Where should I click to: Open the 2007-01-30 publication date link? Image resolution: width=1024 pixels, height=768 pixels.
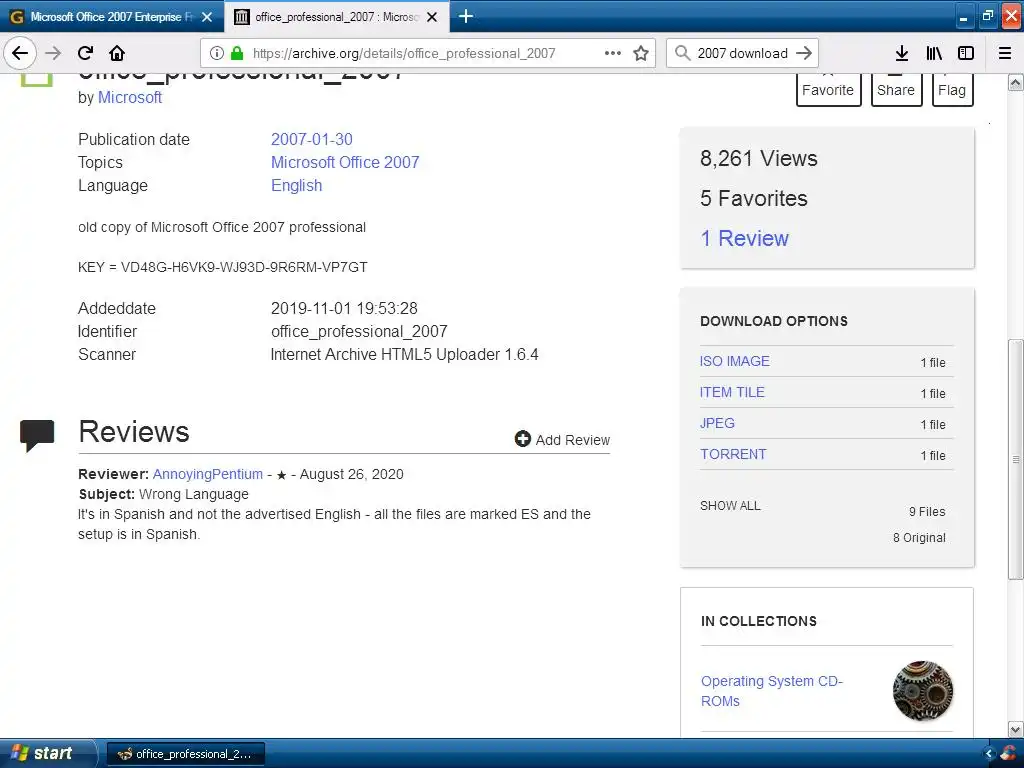[x=312, y=139]
